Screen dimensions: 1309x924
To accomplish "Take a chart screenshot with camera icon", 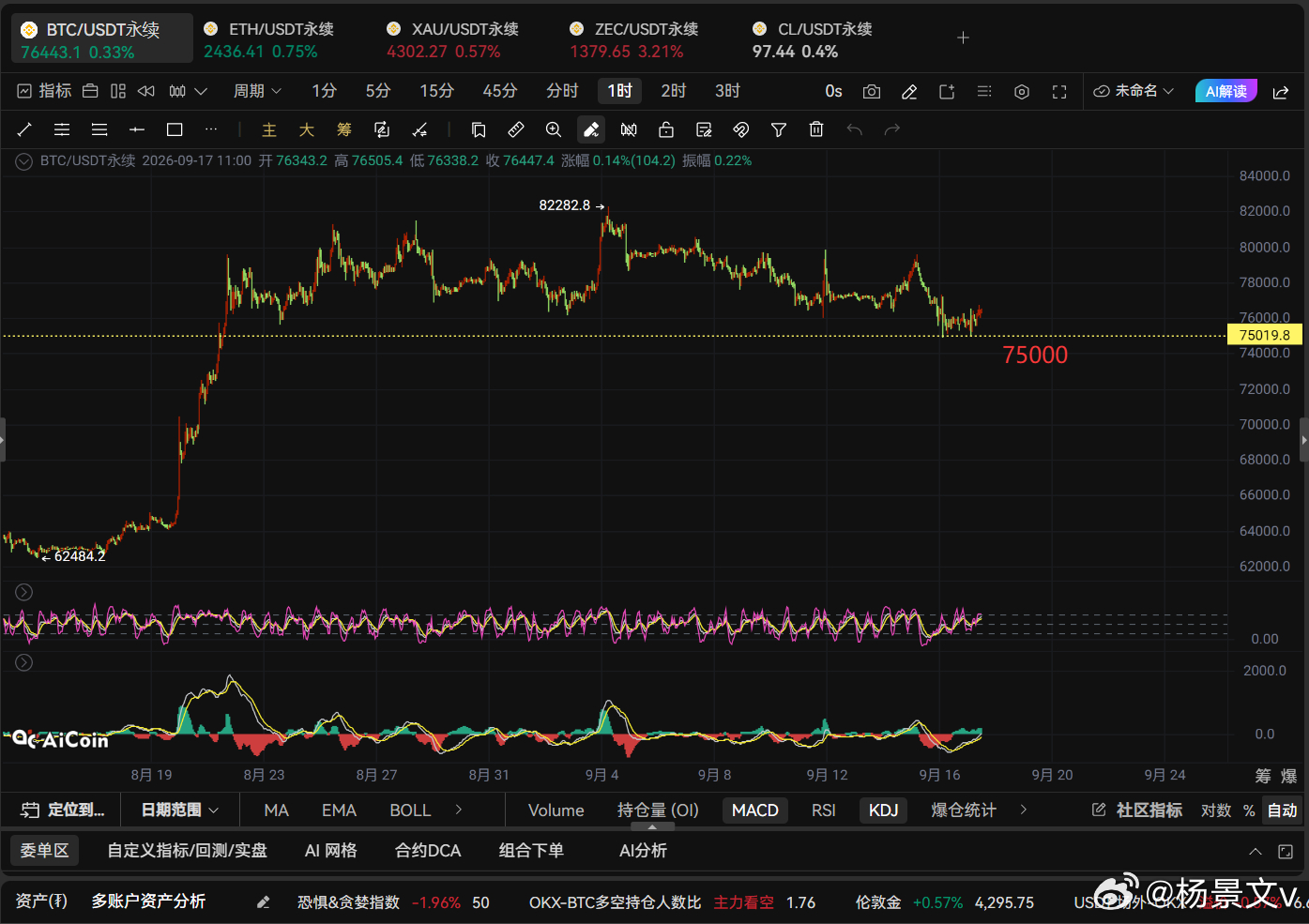I will [x=872, y=91].
